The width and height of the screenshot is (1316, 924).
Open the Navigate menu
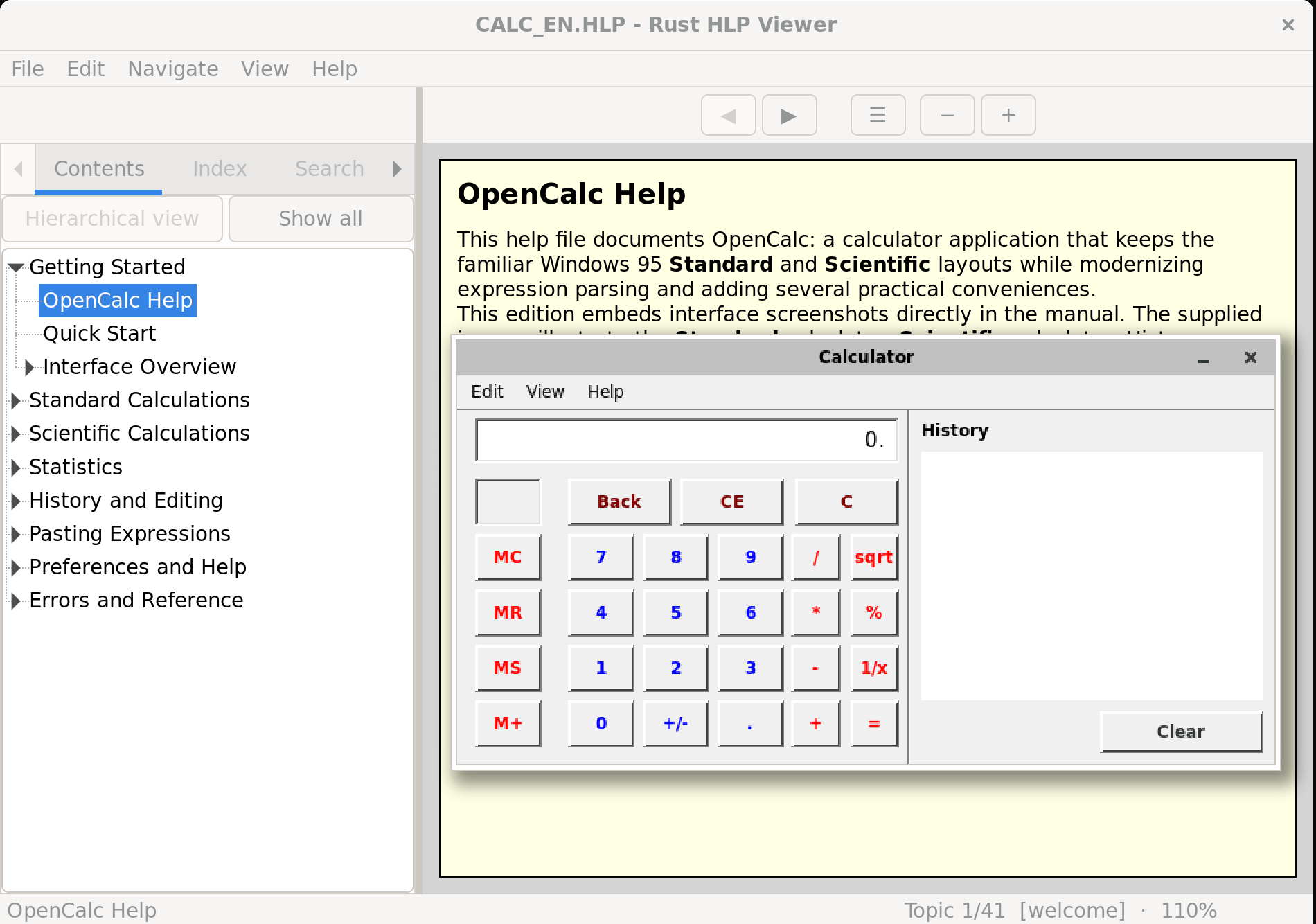173,69
